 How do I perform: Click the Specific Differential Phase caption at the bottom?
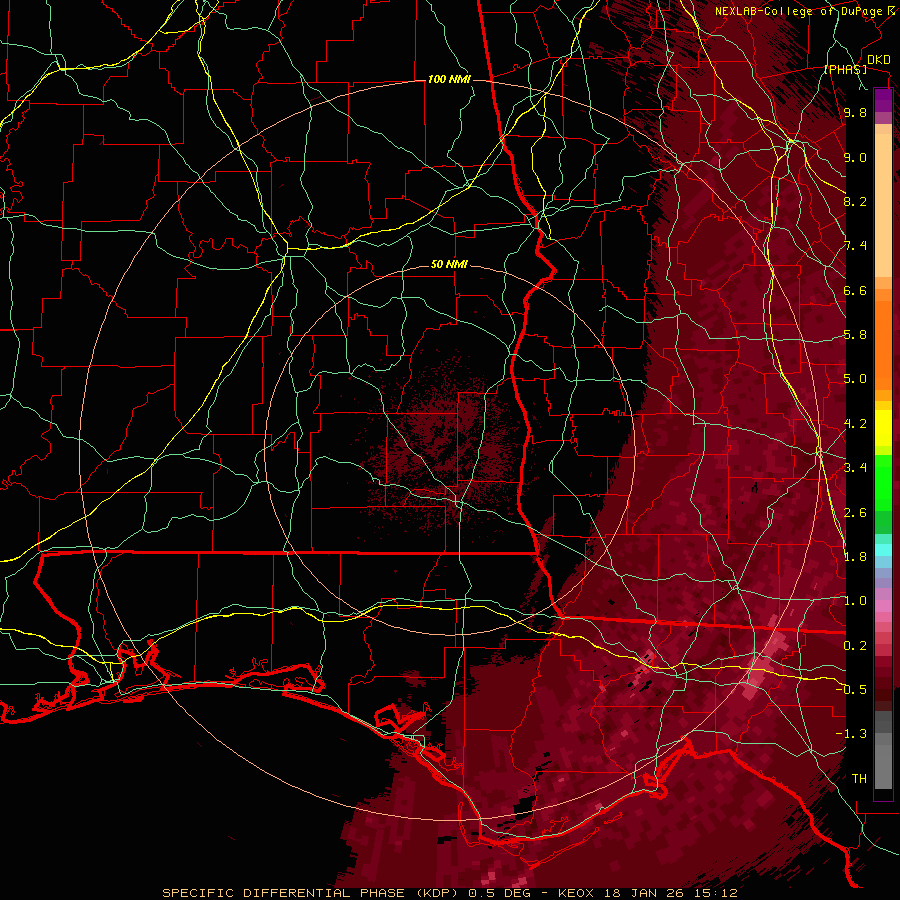click(x=448, y=893)
